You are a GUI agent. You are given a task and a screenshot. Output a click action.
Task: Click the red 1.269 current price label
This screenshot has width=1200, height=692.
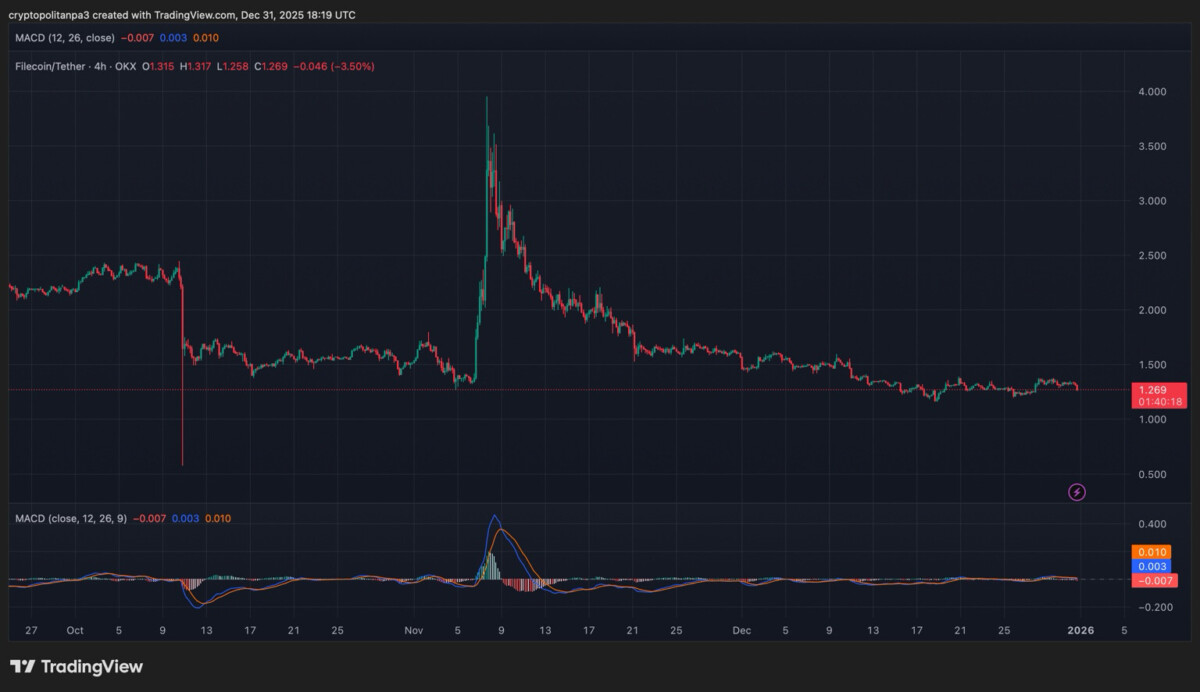click(x=1158, y=390)
